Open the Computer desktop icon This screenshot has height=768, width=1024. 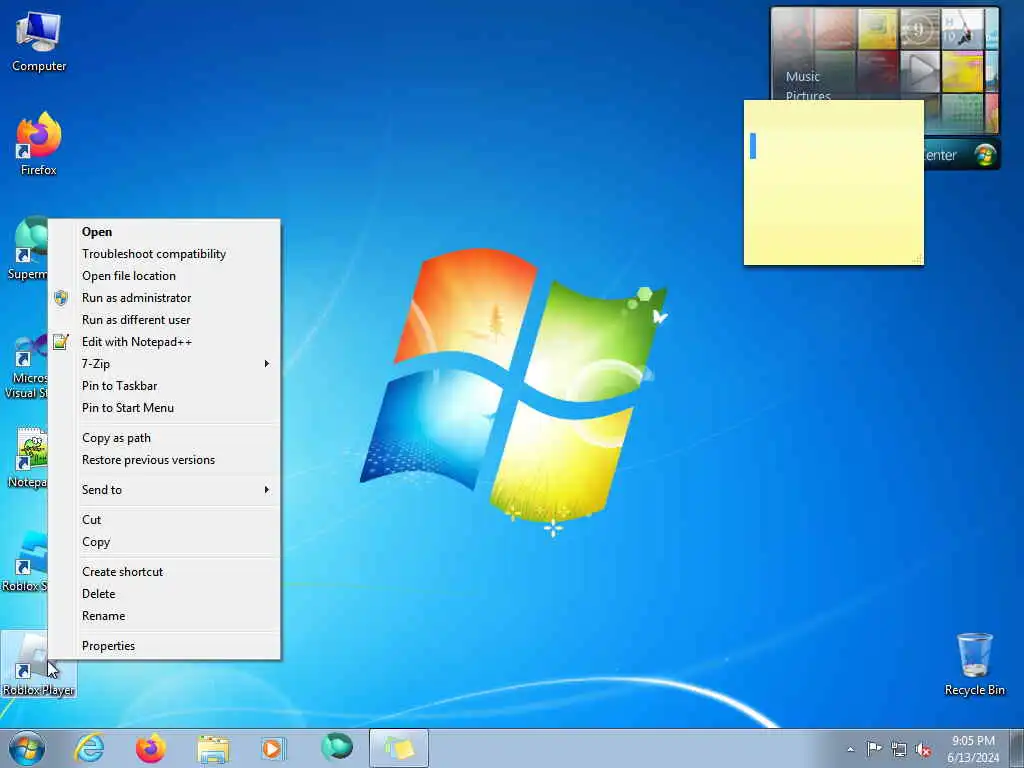pyautogui.click(x=39, y=42)
